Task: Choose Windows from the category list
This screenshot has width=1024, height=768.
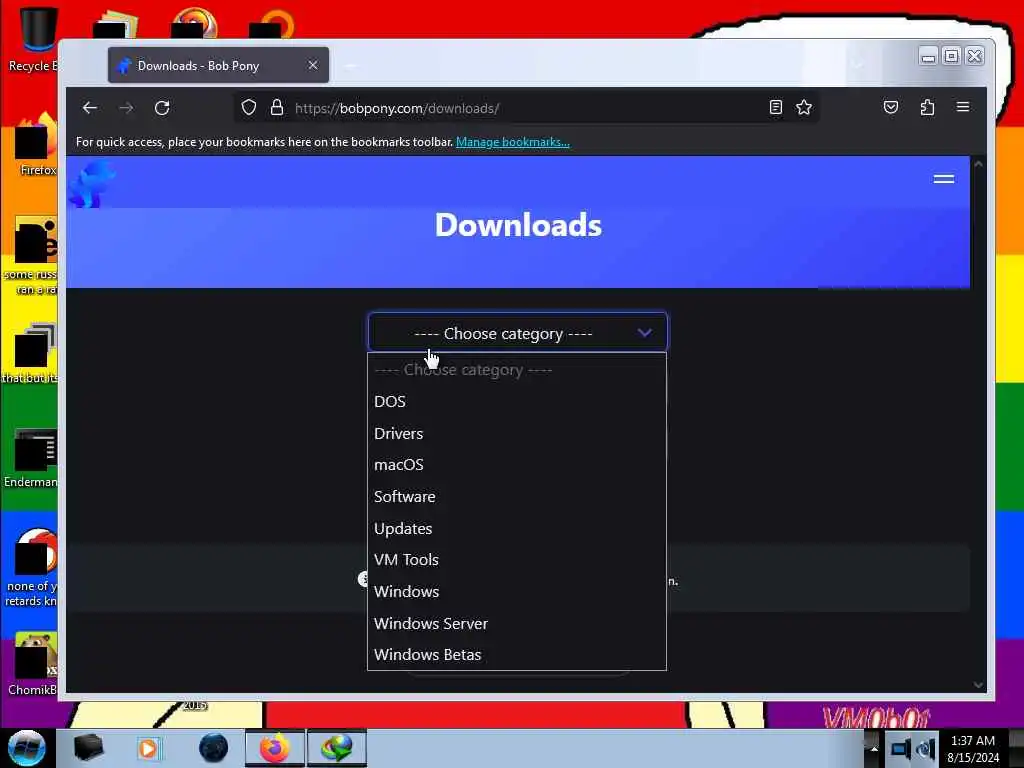Action: 517,592
